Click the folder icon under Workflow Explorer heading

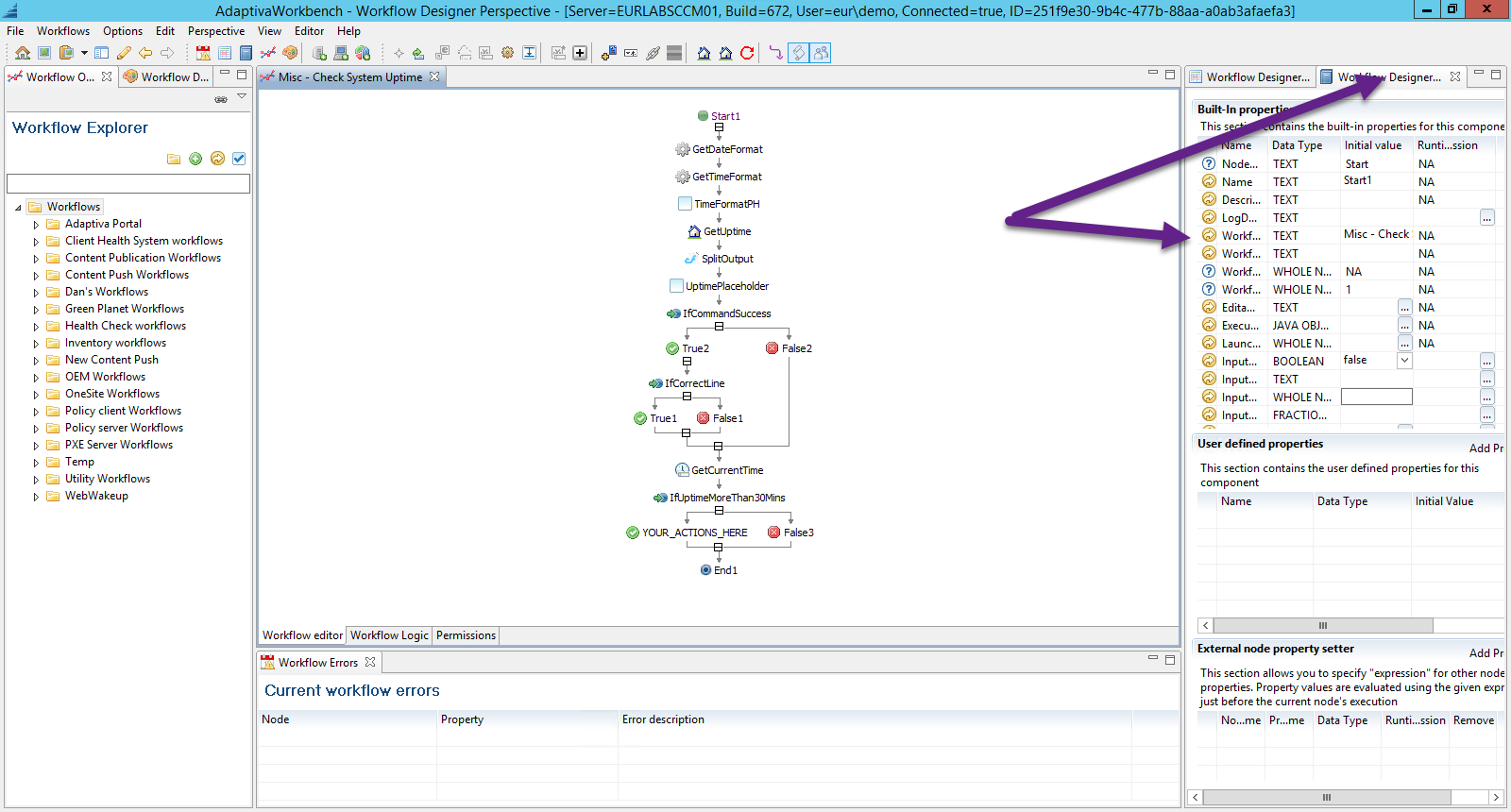click(x=174, y=159)
